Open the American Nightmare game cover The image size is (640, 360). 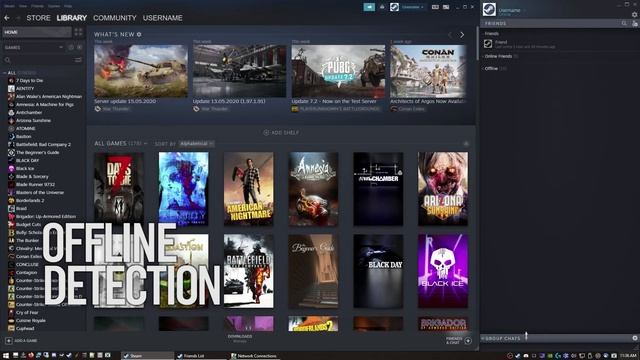pos(249,189)
